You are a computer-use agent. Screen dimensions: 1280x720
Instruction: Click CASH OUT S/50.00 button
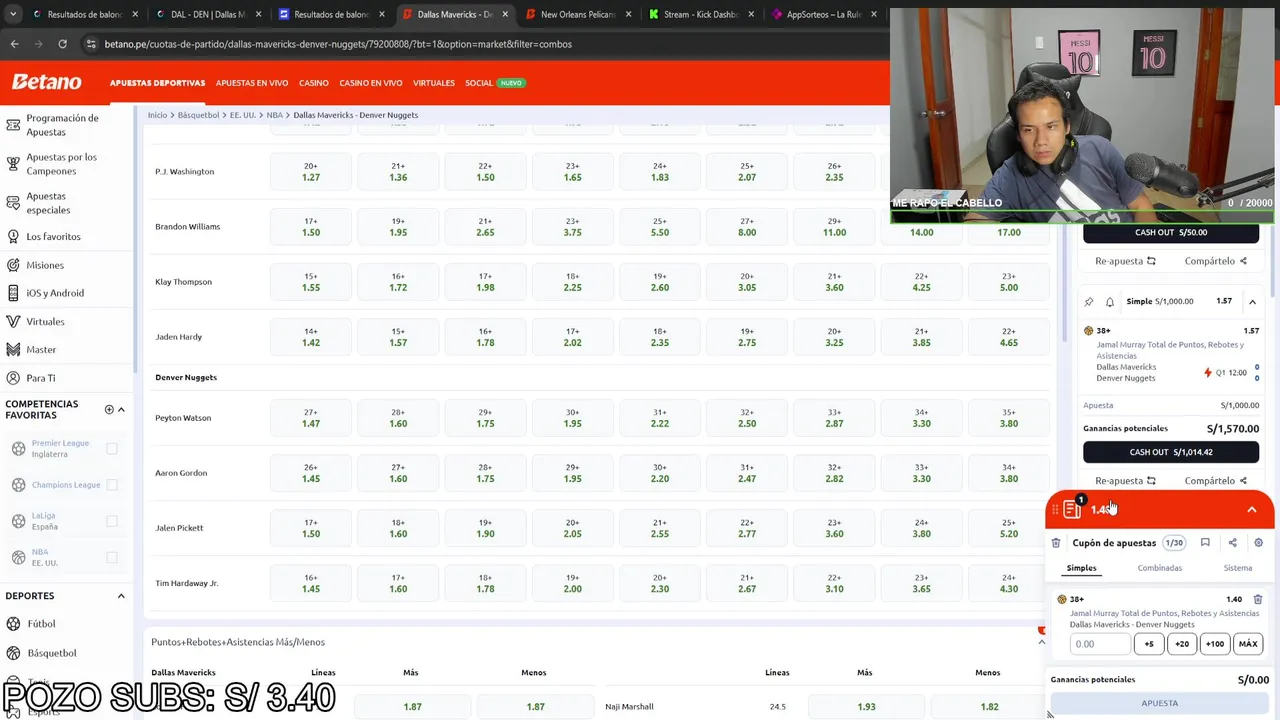pyautogui.click(x=1170, y=233)
